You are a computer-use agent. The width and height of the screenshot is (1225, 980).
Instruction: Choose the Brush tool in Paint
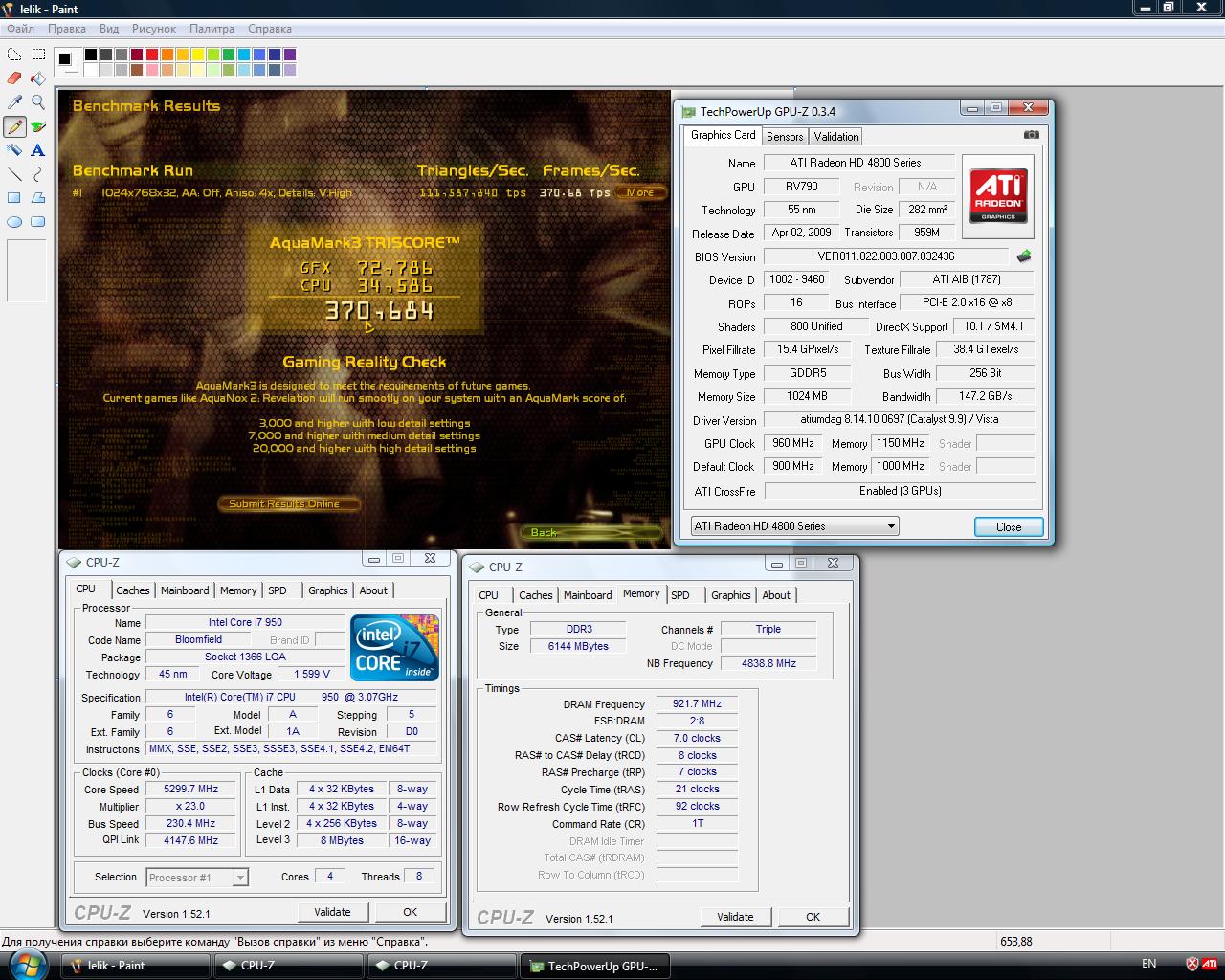[38, 126]
